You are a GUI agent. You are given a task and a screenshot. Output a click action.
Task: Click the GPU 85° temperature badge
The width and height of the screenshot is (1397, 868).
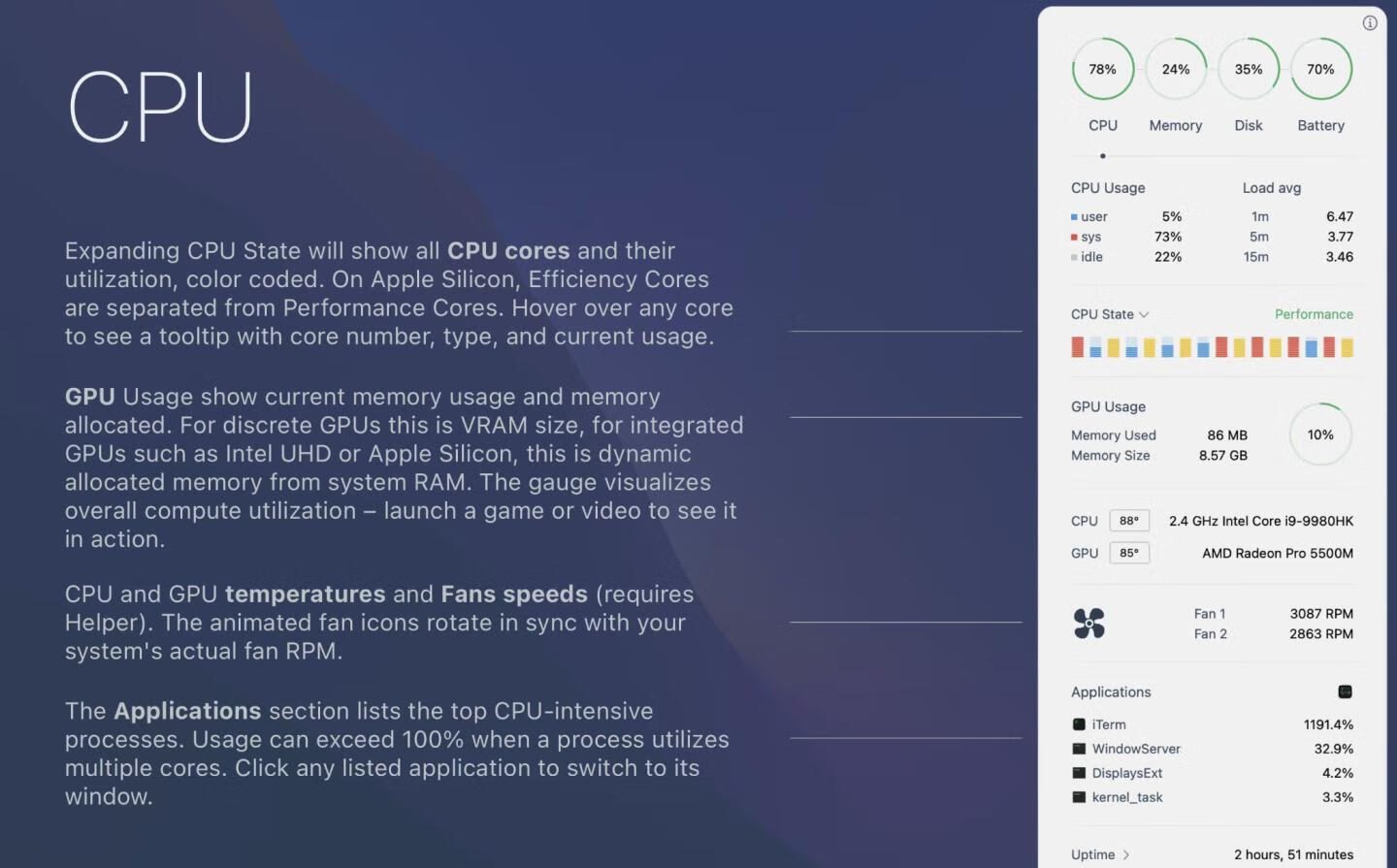(1128, 553)
